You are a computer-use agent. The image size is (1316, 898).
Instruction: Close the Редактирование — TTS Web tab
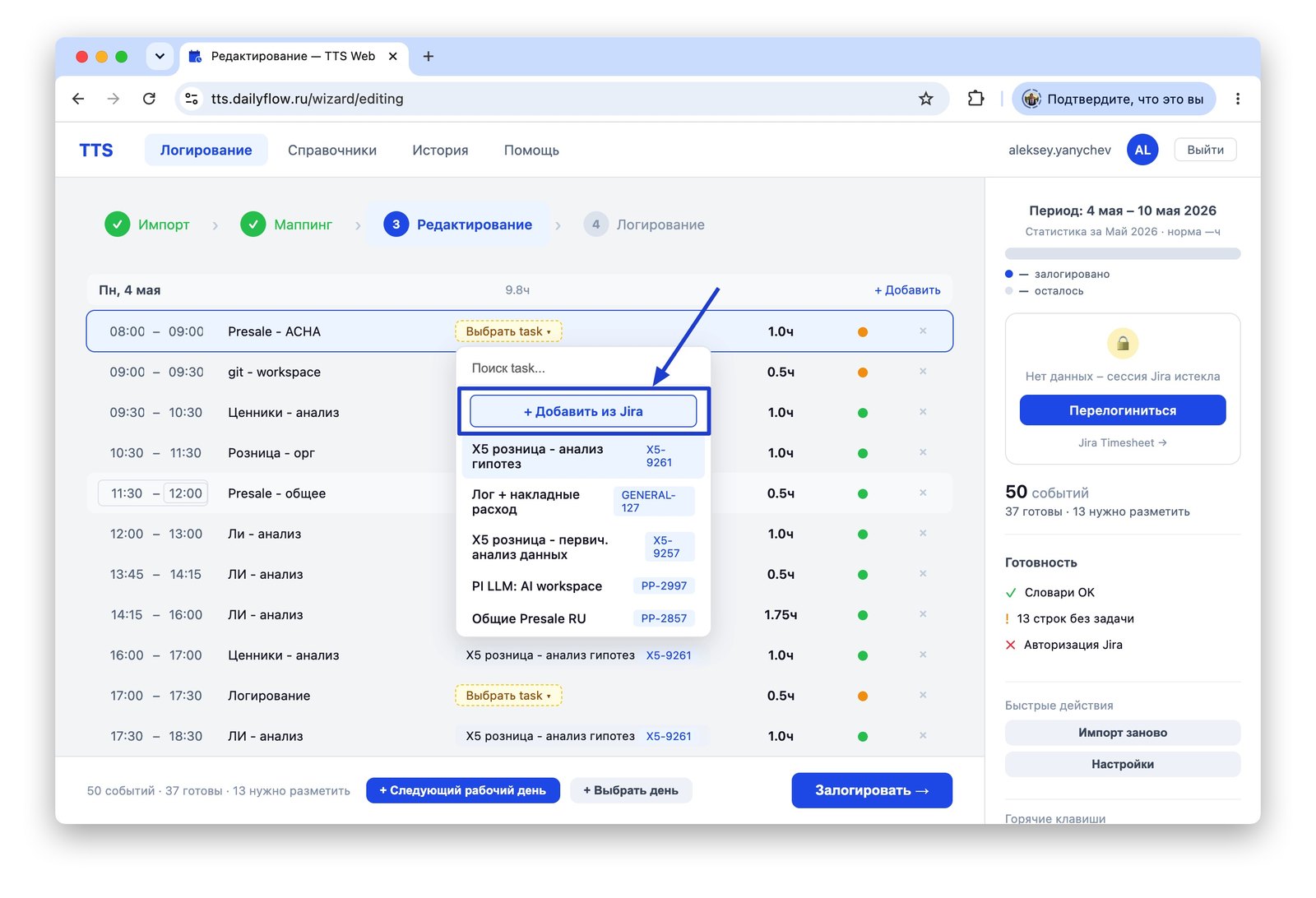point(393,56)
